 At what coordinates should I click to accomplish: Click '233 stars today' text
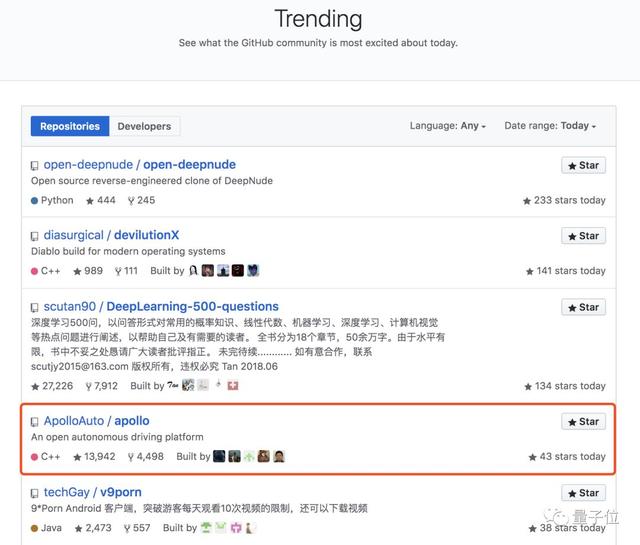564,200
